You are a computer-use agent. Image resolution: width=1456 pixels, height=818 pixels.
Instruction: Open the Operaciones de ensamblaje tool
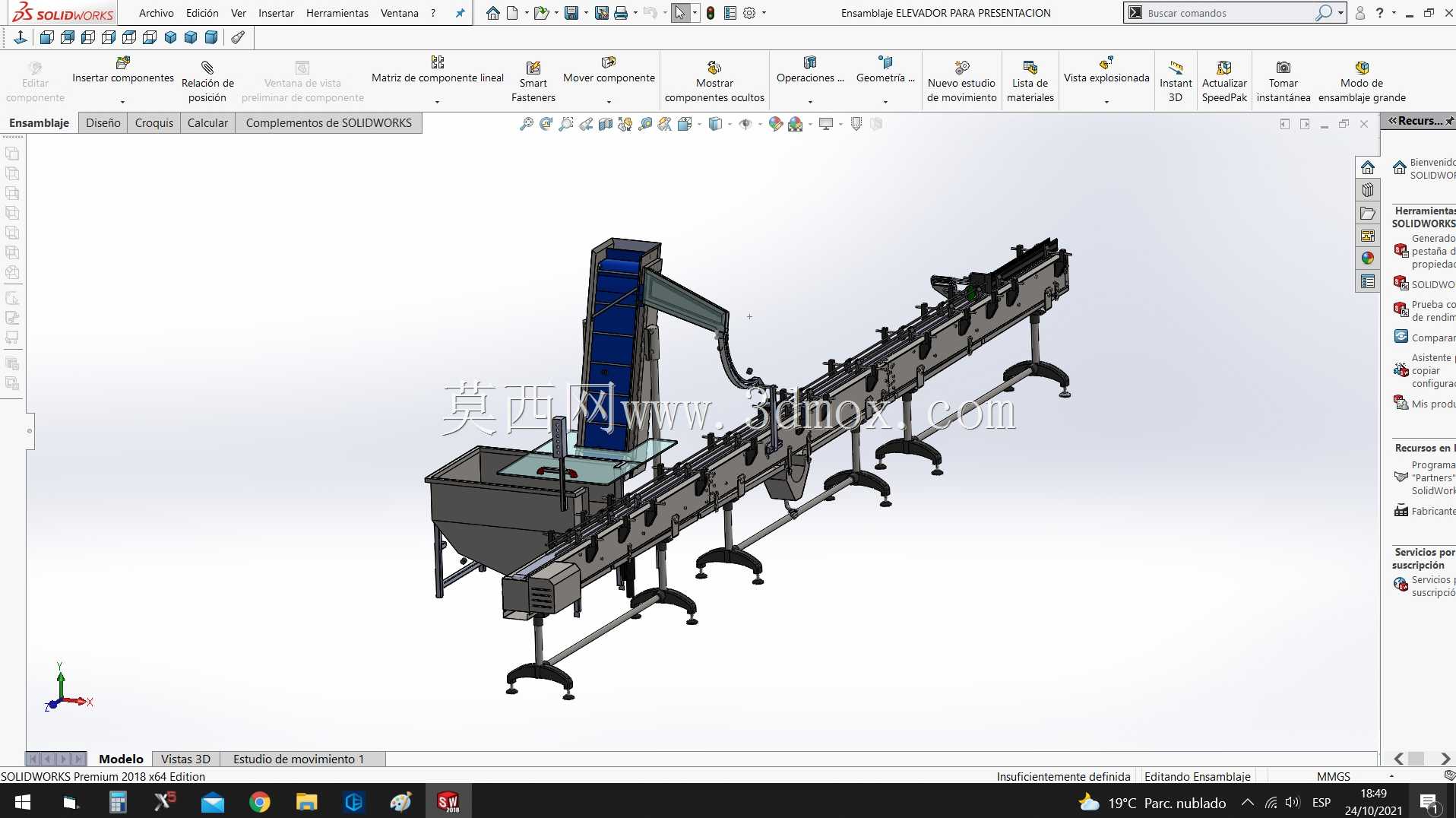pyautogui.click(x=810, y=69)
